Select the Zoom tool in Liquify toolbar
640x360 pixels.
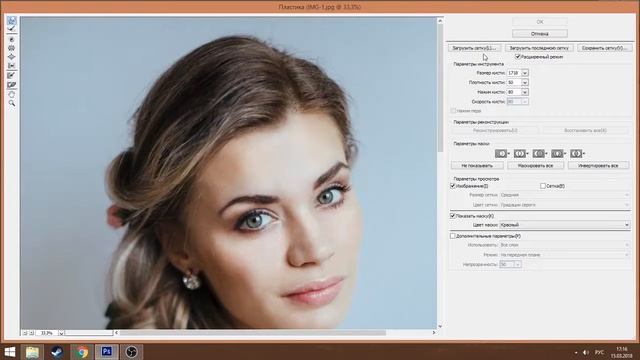[x=11, y=104]
